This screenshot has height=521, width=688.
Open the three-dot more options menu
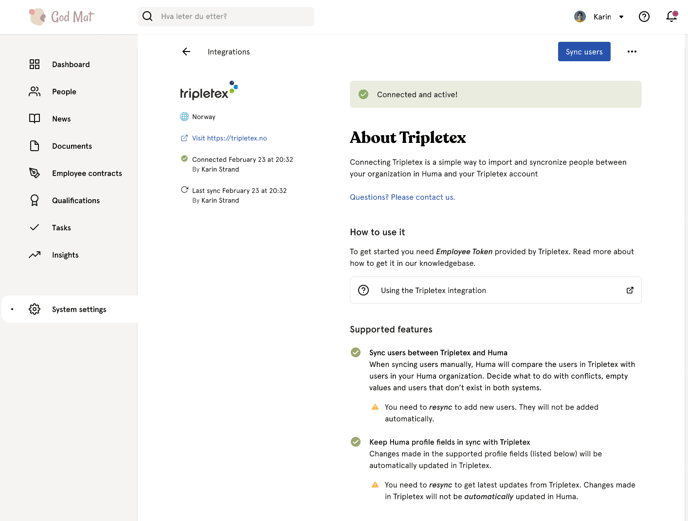[x=632, y=52]
